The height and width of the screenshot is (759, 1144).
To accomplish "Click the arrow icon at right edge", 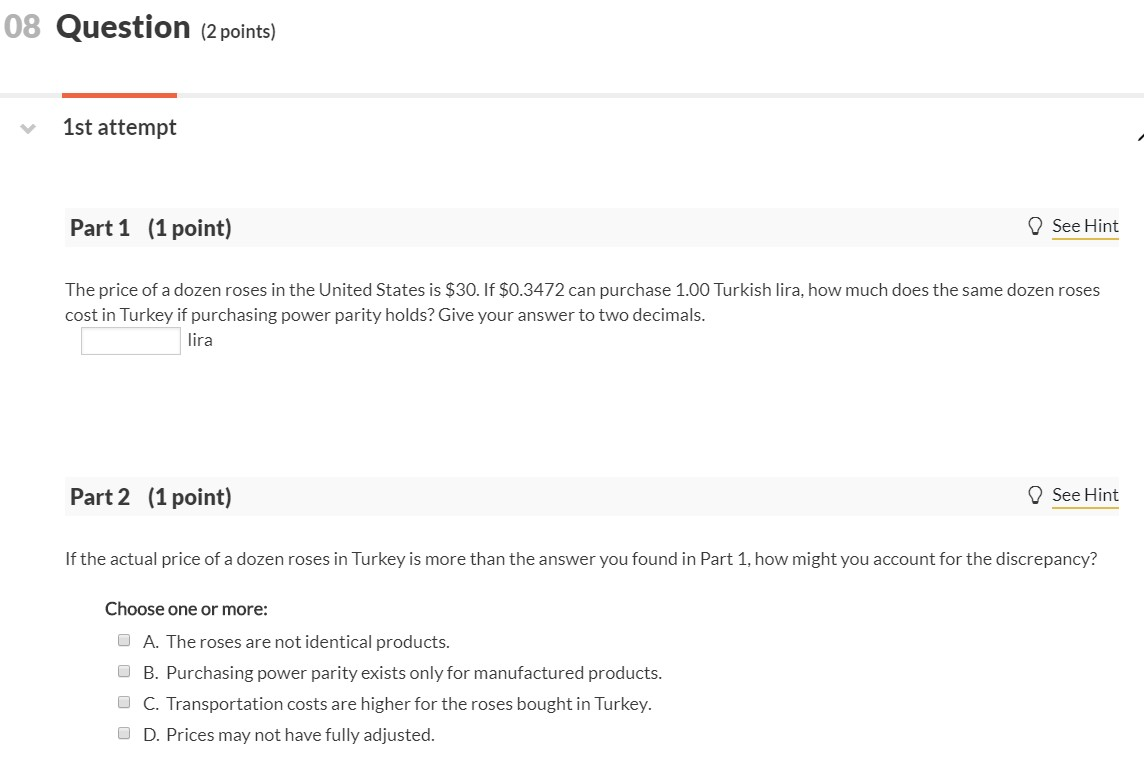I will (1140, 137).
